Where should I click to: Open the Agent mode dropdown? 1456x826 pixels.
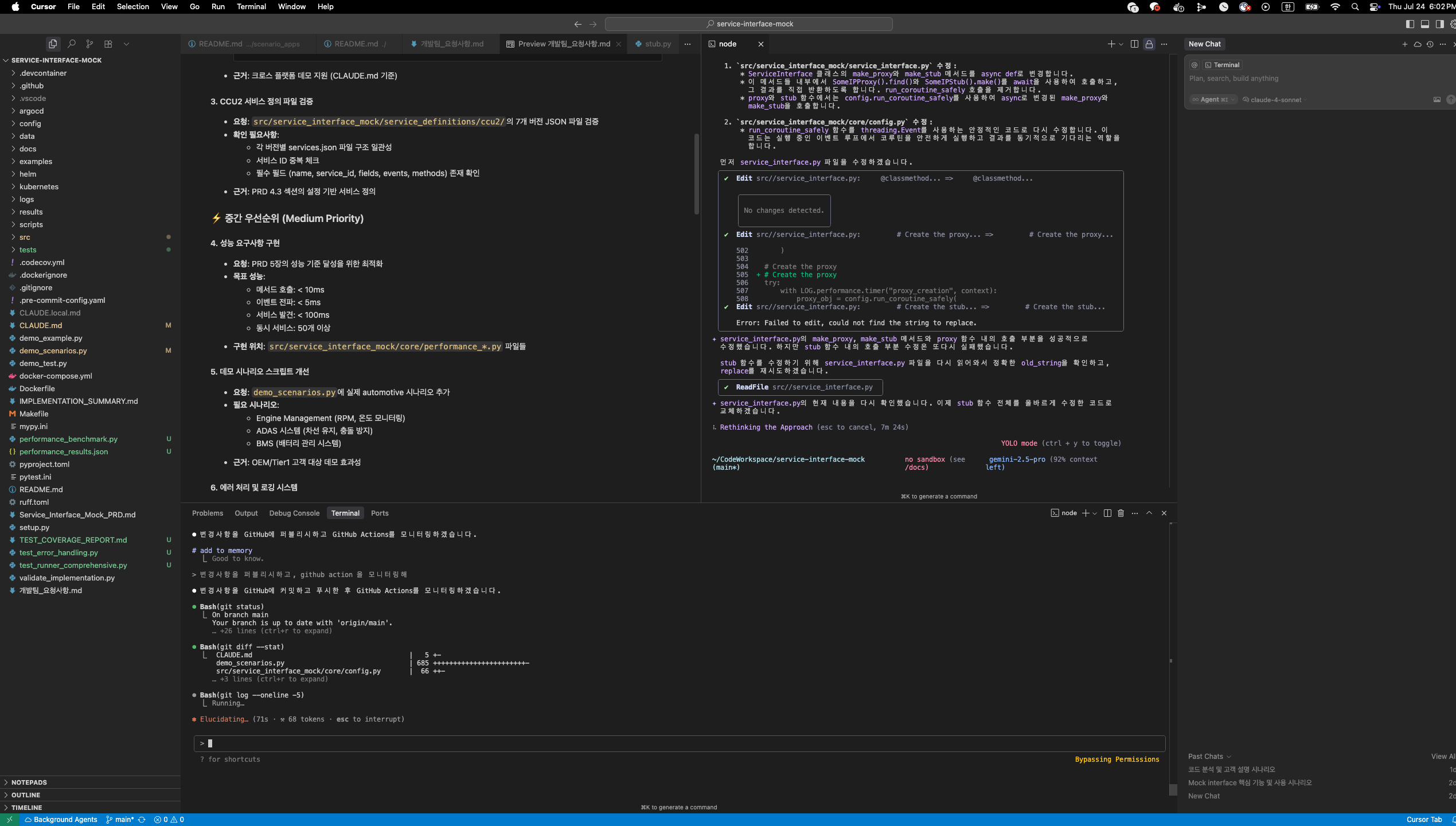click(x=1213, y=100)
